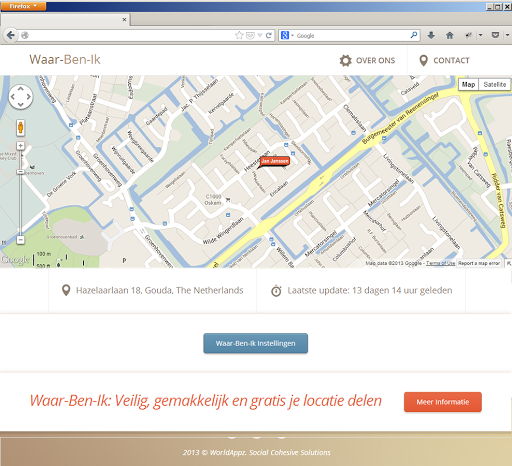Image resolution: width=512 pixels, height=466 pixels.
Task: Reload the page with refresh icon
Action: 269,35
